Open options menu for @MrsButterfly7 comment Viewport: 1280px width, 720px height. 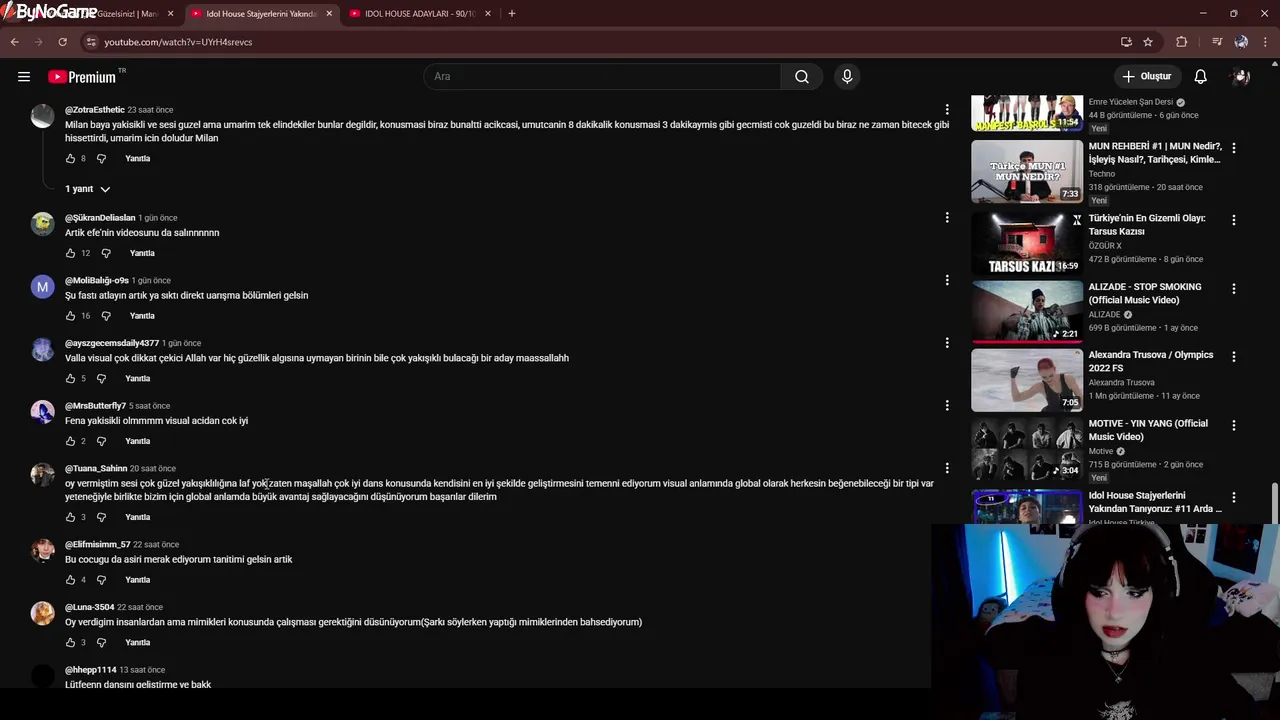[x=947, y=405]
